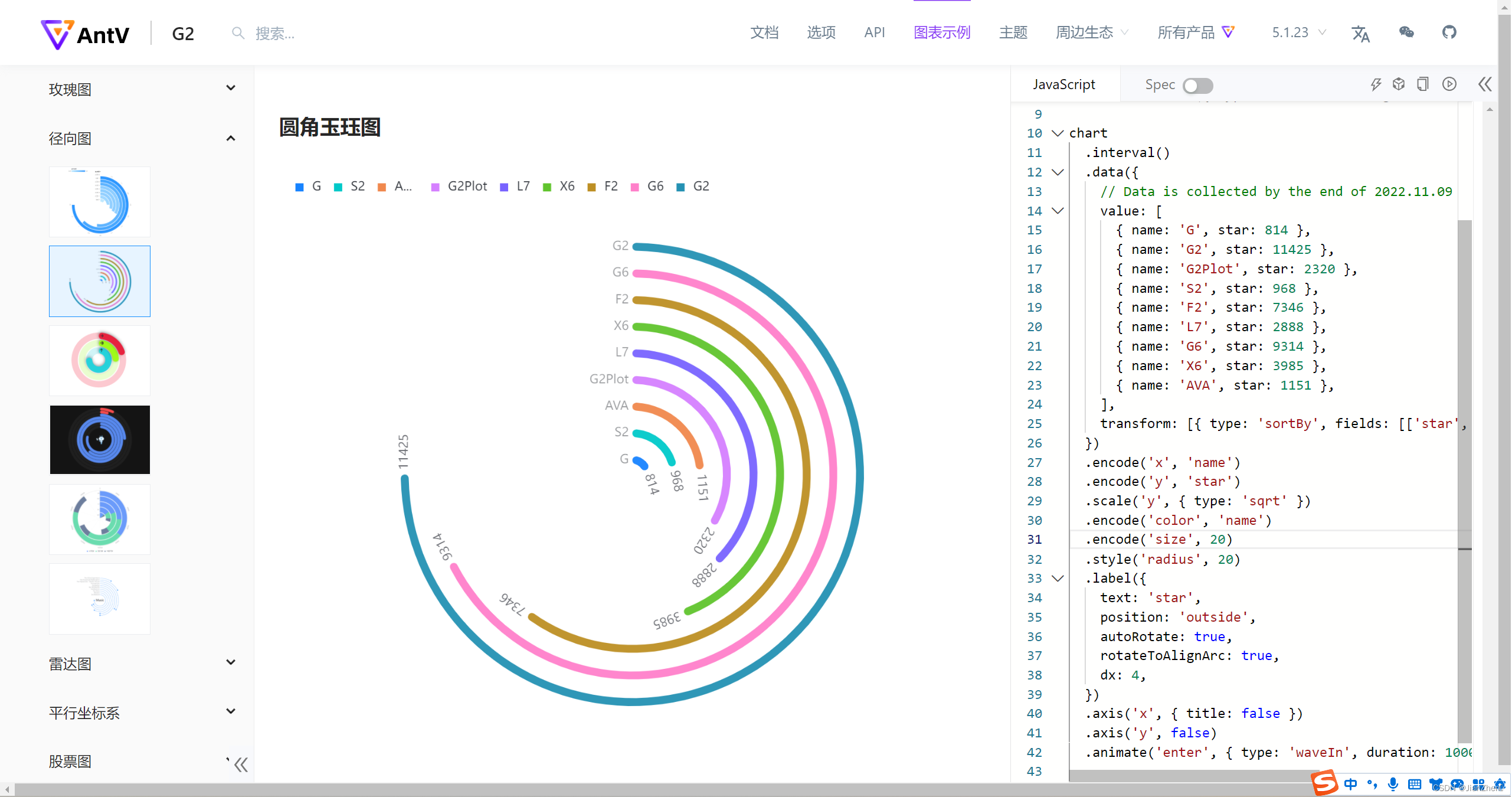
Task: Collapse the left sidebar double-chevron
Action: point(241,765)
